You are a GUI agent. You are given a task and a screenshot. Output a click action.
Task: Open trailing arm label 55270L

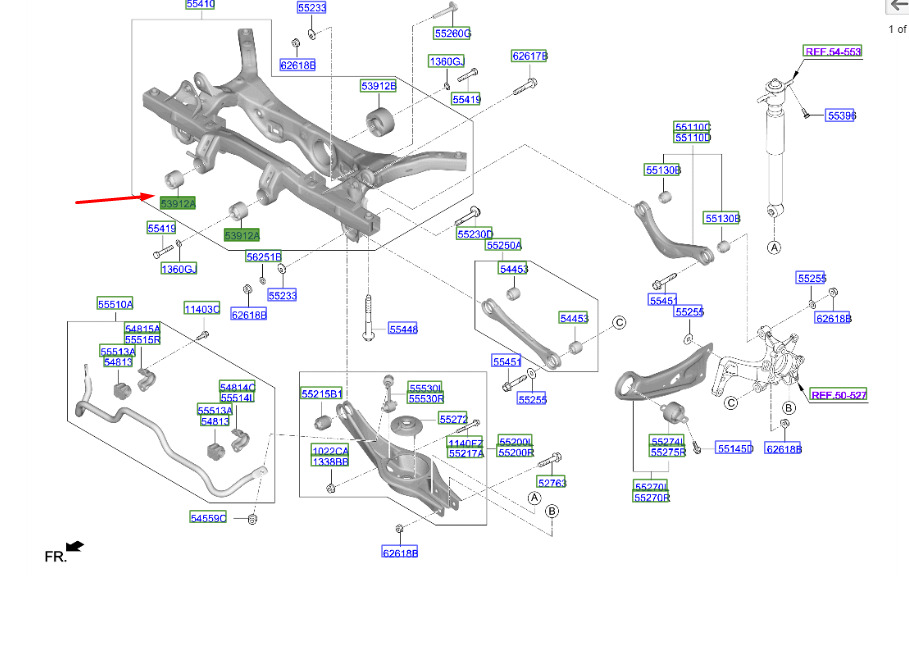tap(652, 487)
